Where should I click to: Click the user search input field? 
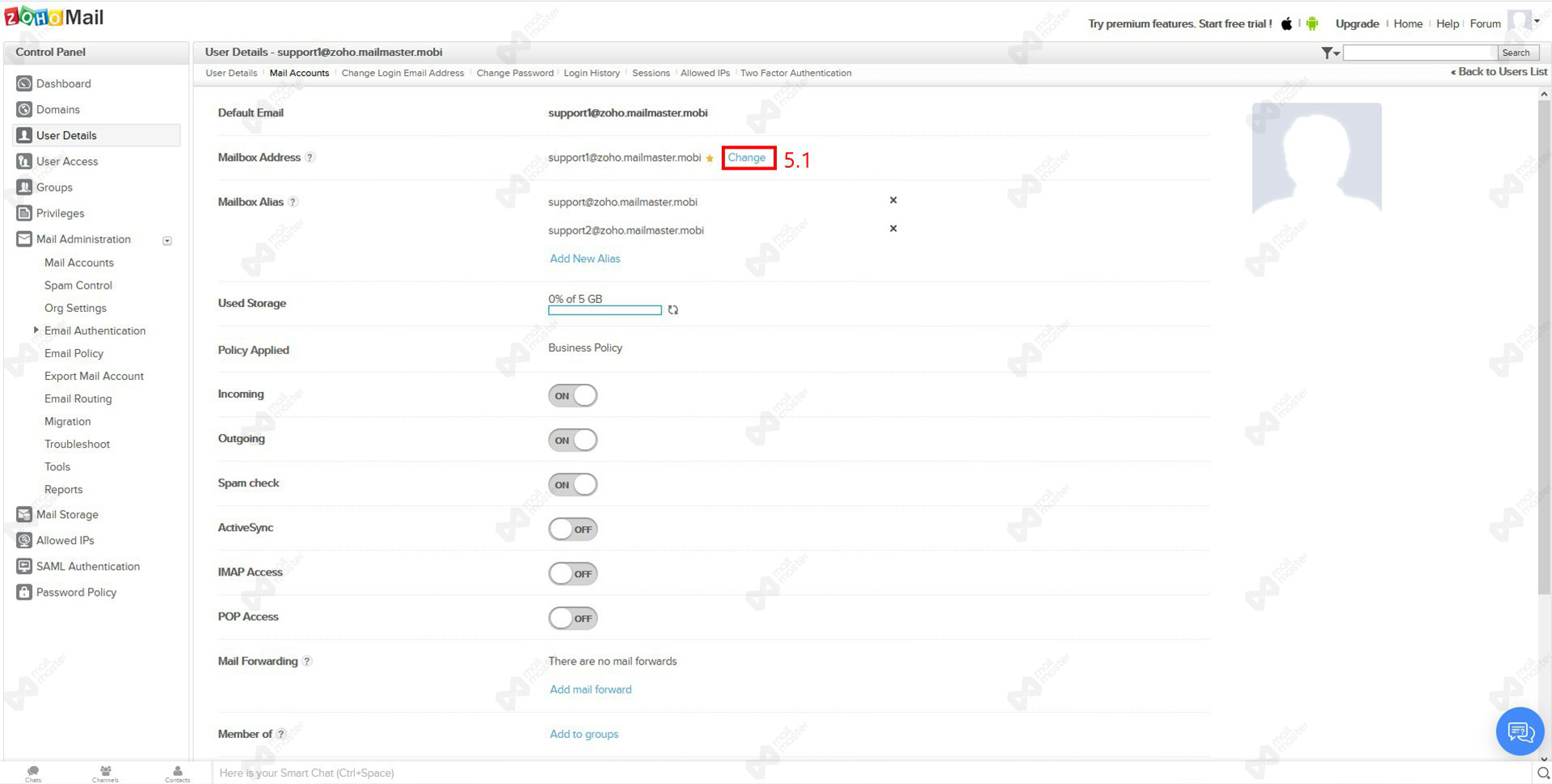click(x=1419, y=53)
